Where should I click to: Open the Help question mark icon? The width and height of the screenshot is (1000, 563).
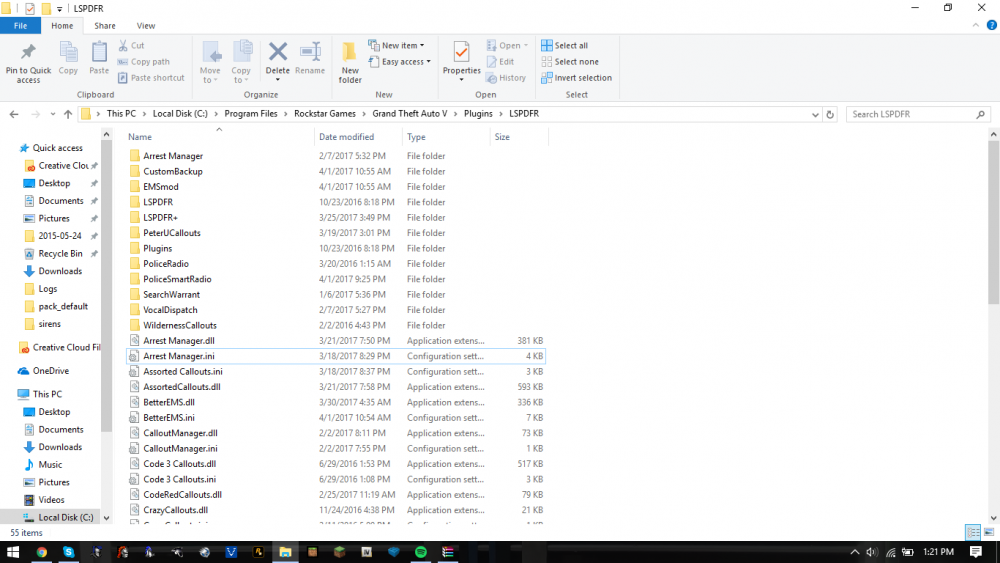tap(992, 26)
